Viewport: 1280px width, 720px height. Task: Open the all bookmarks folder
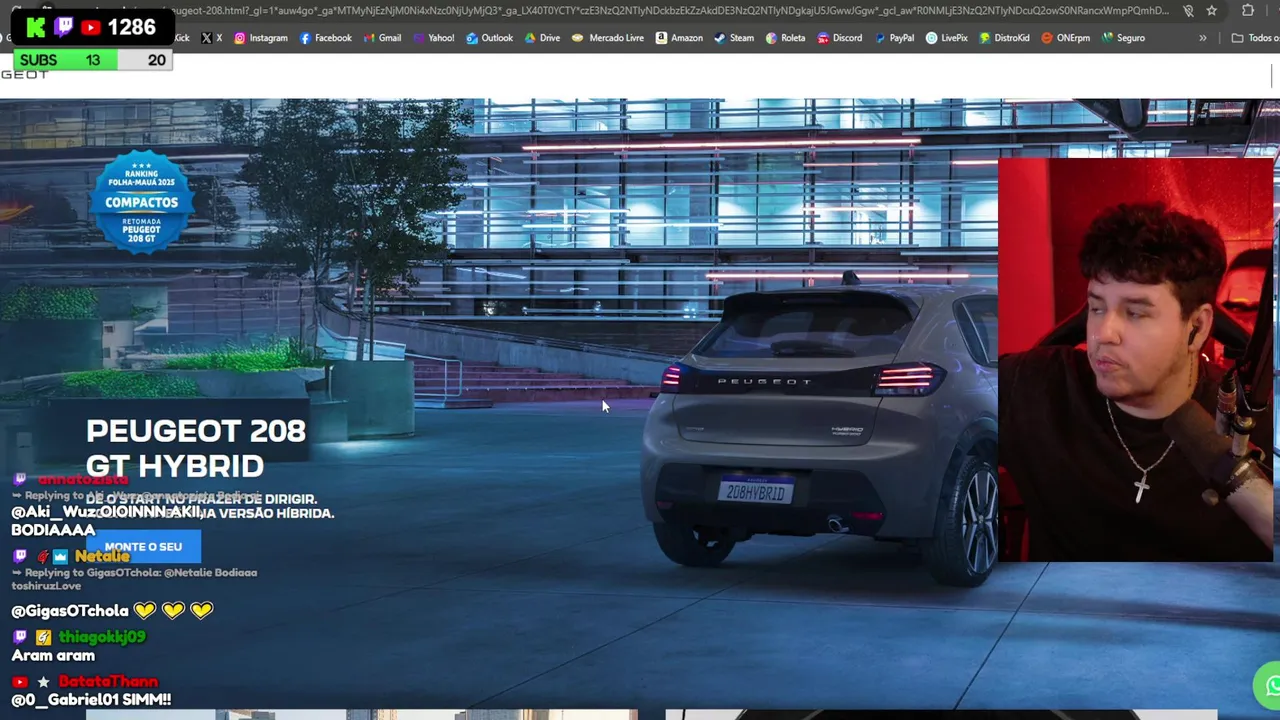(x=1255, y=38)
